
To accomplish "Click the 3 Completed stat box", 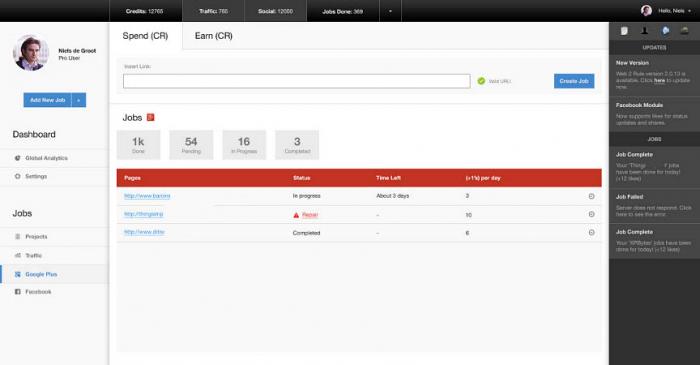I will coord(297,145).
